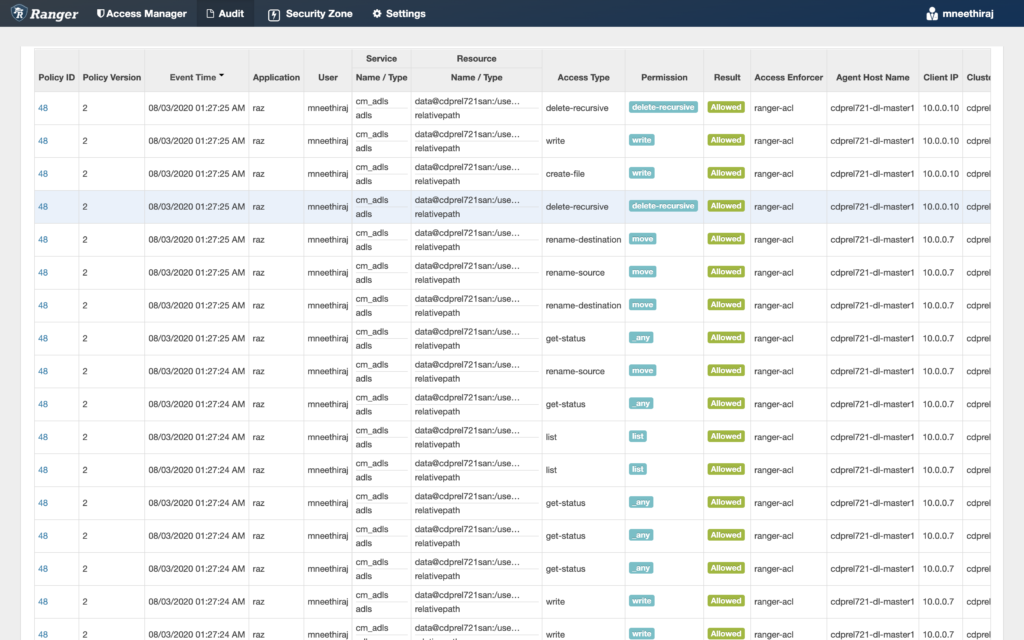Open the Policy ID link in the bottom row
The height and width of the screenshot is (640, 1024).
click(42, 634)
